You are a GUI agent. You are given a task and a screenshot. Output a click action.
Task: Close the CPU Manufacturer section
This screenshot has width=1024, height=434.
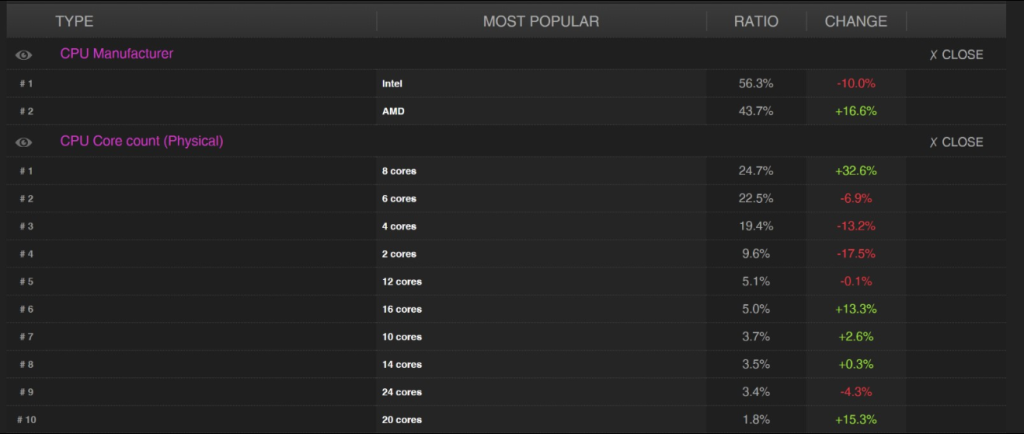pos(956,55)
